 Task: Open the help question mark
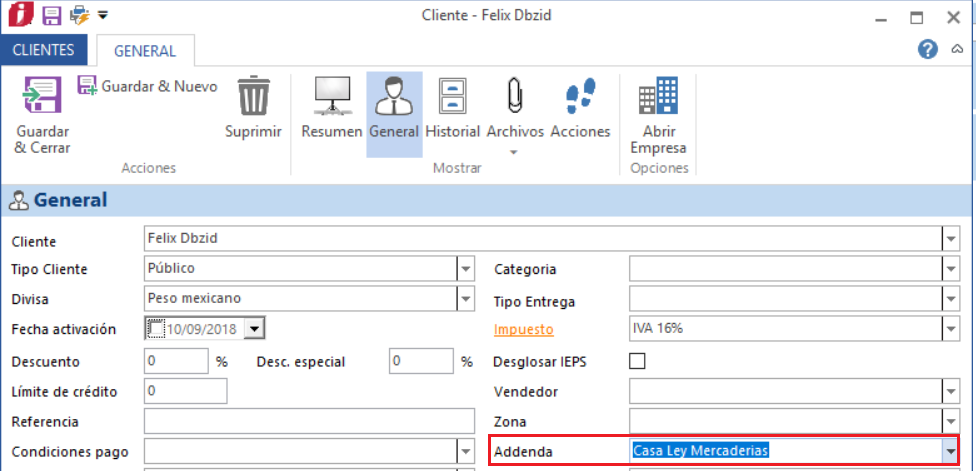coord(927,49)
